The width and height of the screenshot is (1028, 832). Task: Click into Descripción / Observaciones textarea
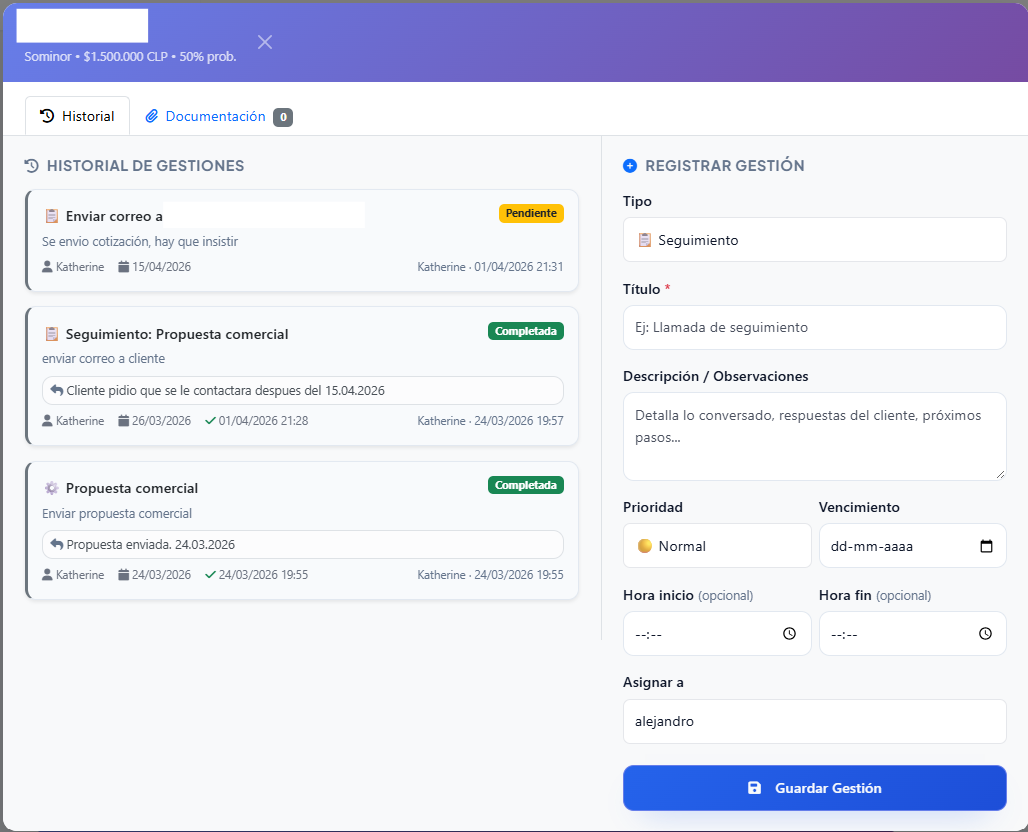pyautogui.click(x=814, y=437)
